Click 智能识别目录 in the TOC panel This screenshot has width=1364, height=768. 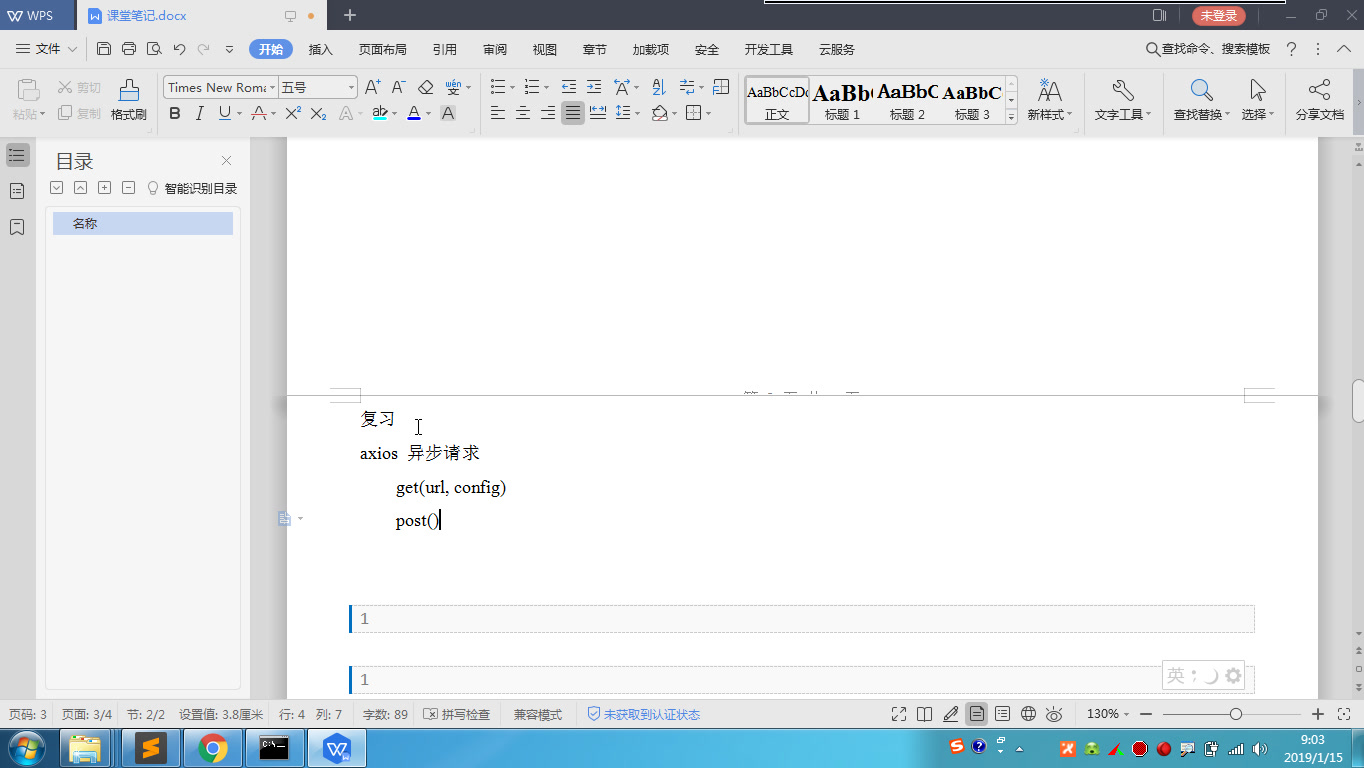(x=192, y=188)
